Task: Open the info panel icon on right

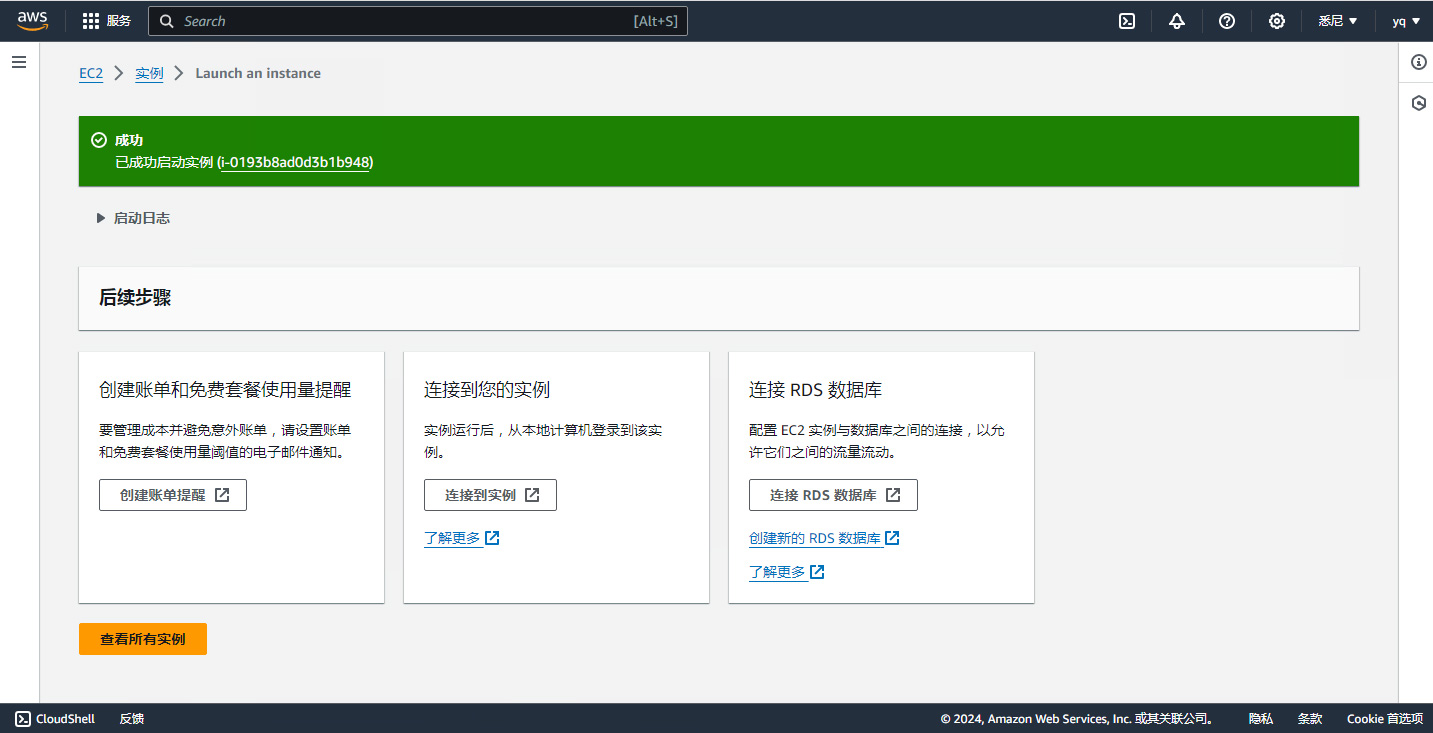Action: coord(1418,62)
